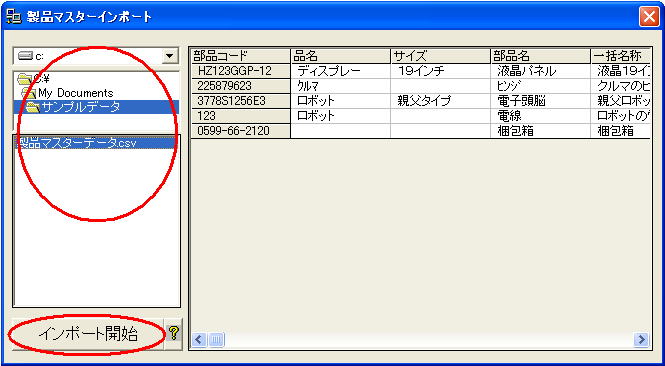Click the yellow question mark help icon

tap(173, 334)
